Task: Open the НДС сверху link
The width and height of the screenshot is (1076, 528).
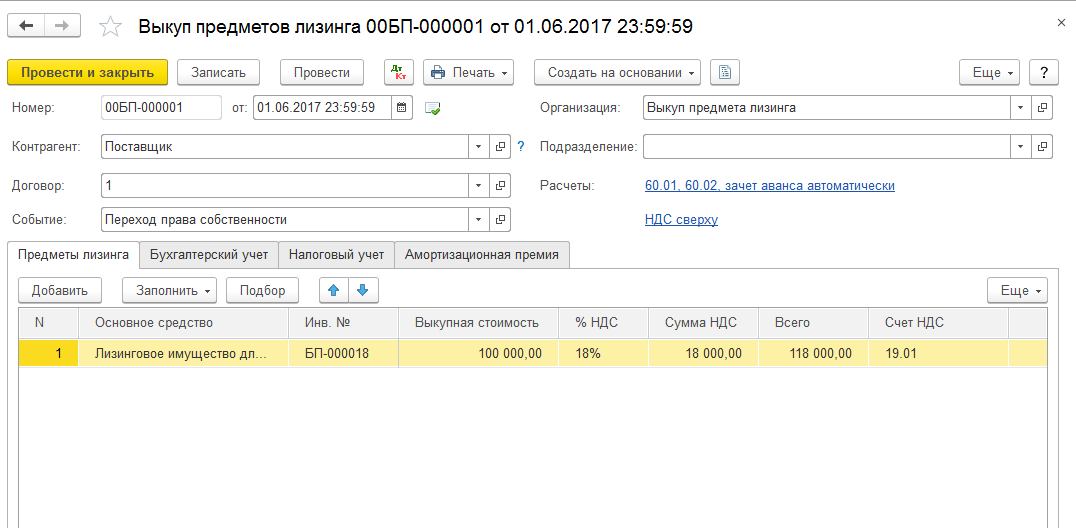Action: (681, 220)
